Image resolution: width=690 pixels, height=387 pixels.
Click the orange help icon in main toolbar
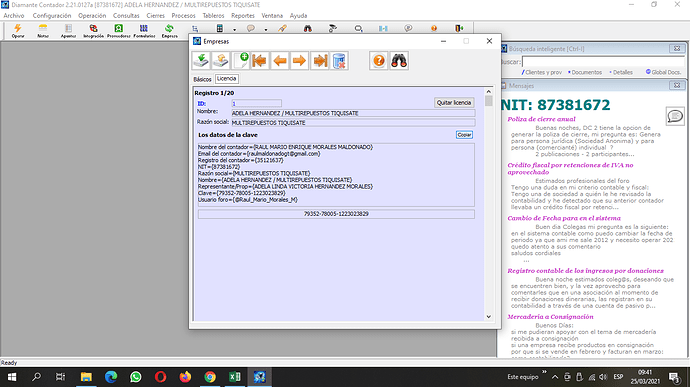pyautogui.click(x=434, y=29)
